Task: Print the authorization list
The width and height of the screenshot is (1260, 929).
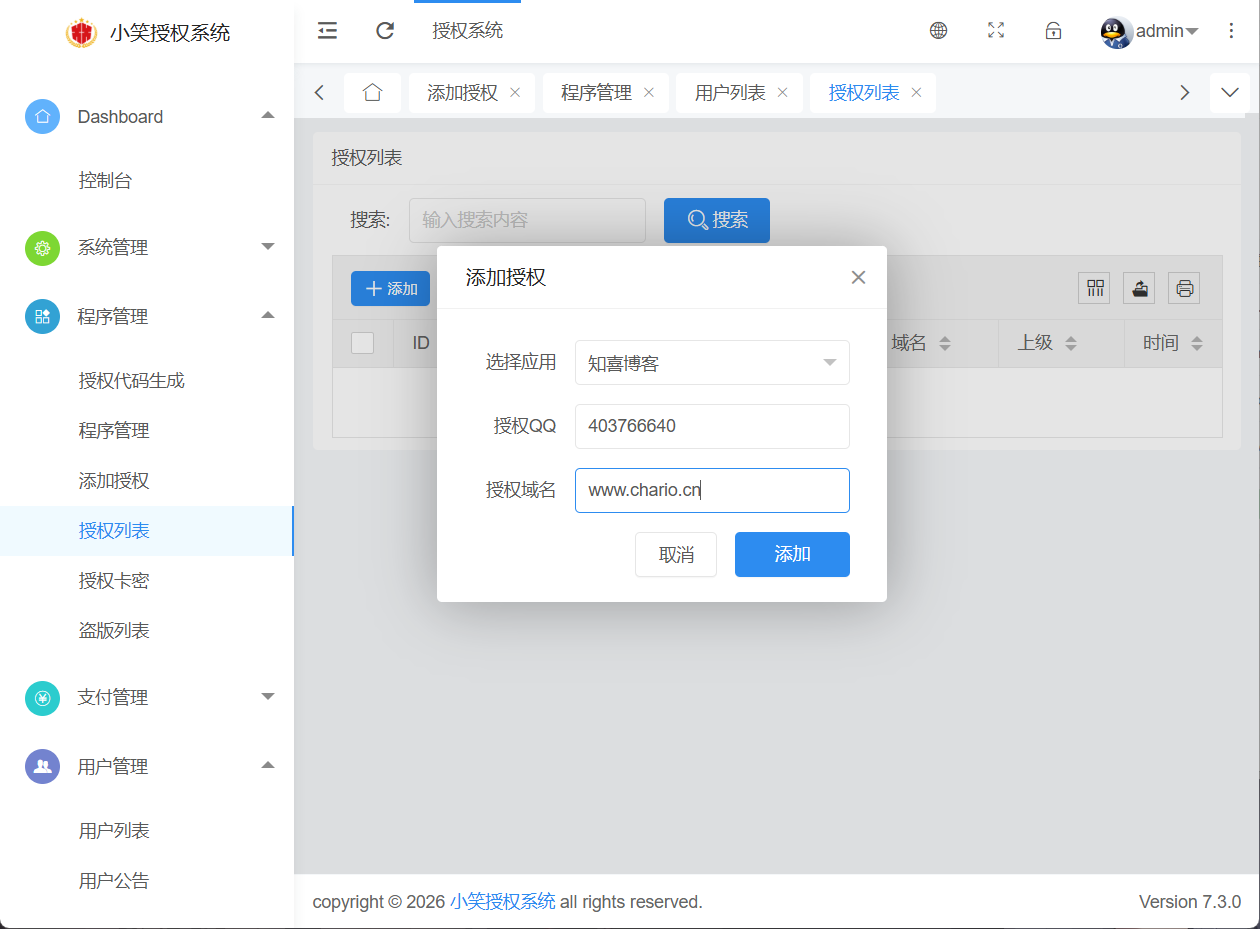Action: click(x=1184, y=288)
